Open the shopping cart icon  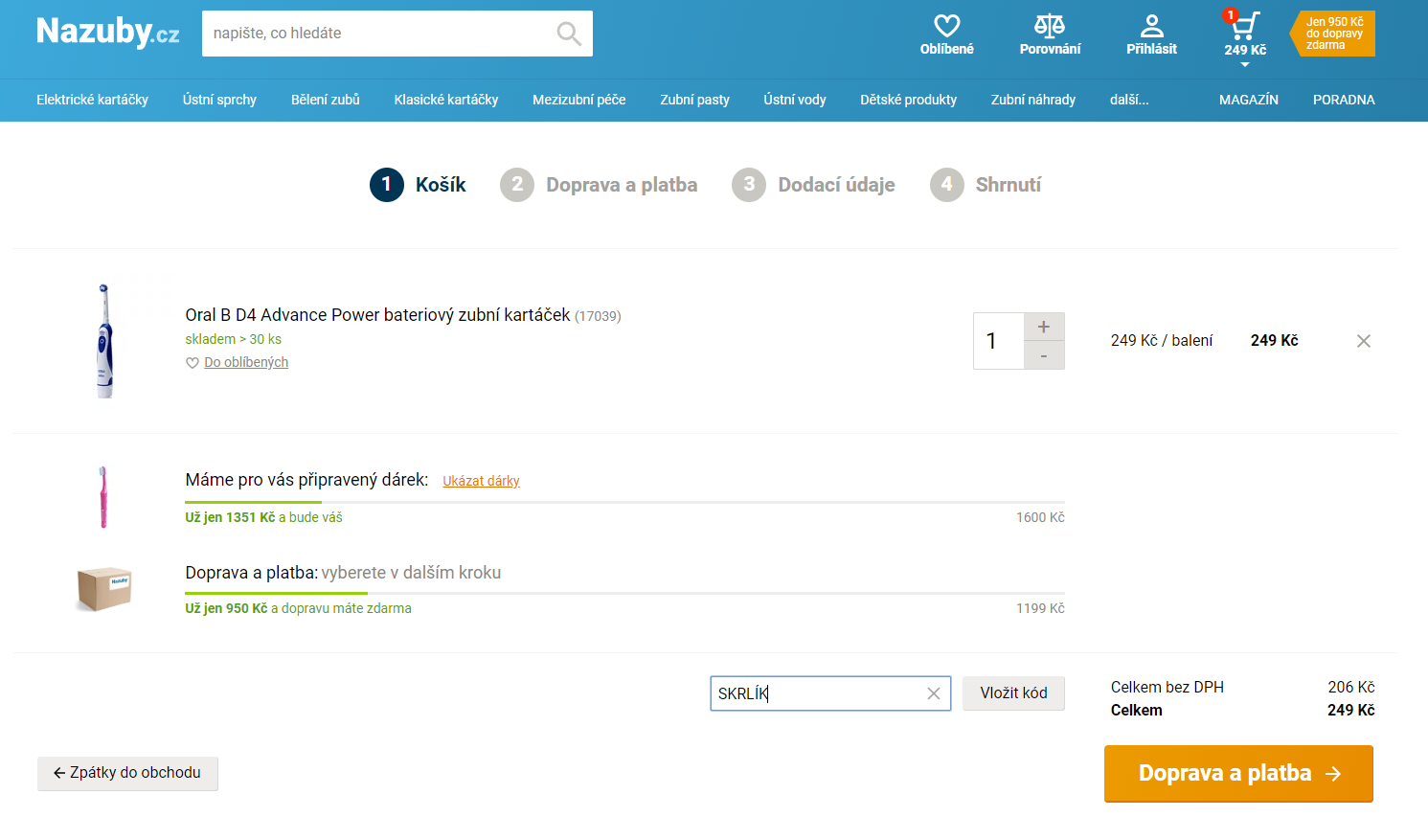pyautogui.click(x=1245, y=26)
